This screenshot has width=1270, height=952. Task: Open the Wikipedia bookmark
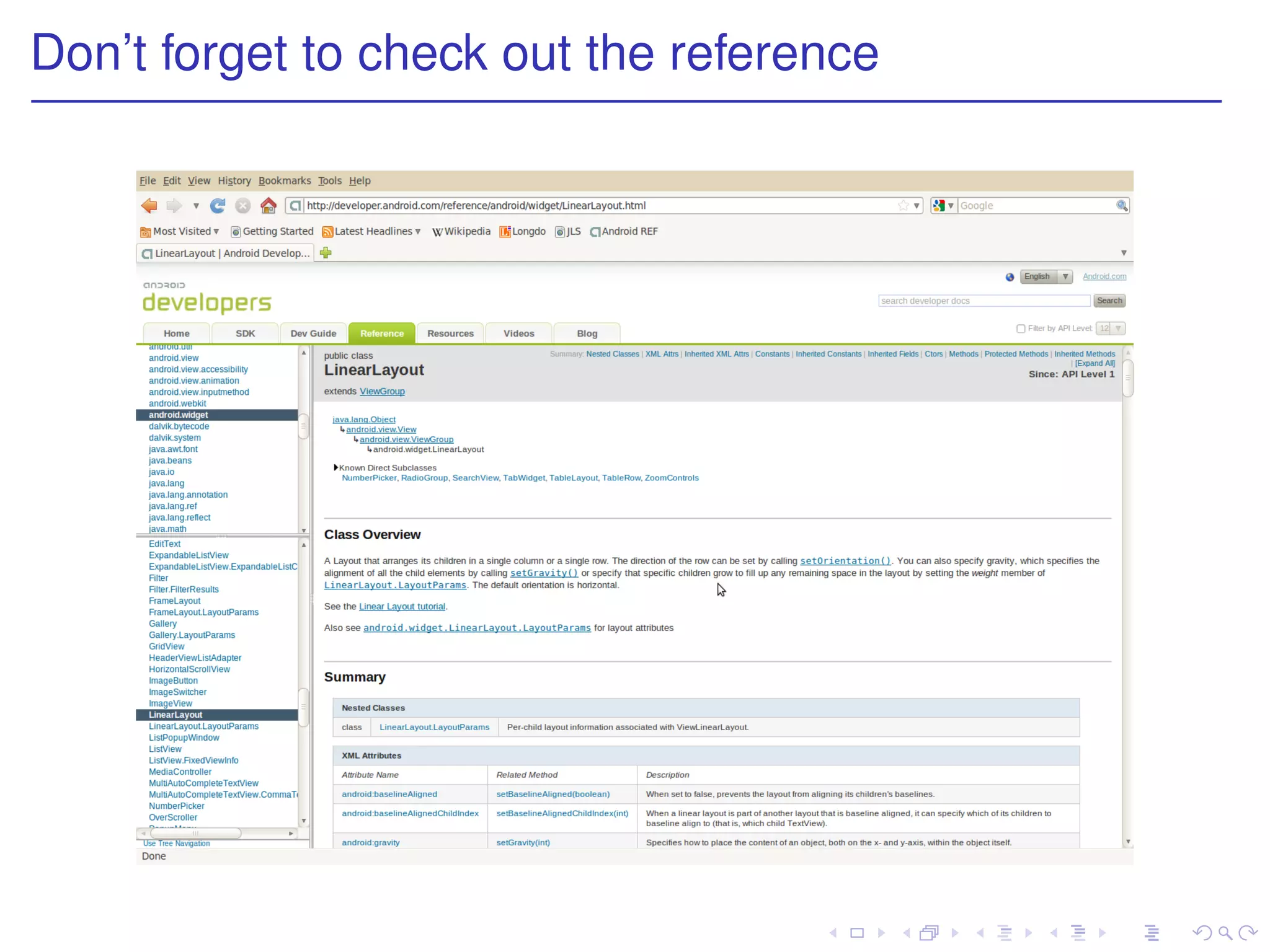point(461,231)
